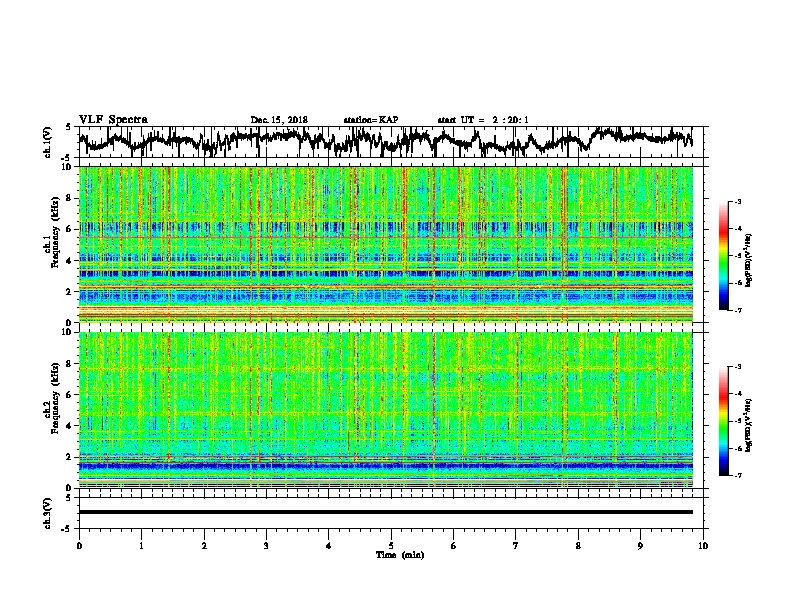Image resolution: width=792 pixels, height=612 pixels.
Task: Click time axis tick label "0"
Action: (79, 546)
